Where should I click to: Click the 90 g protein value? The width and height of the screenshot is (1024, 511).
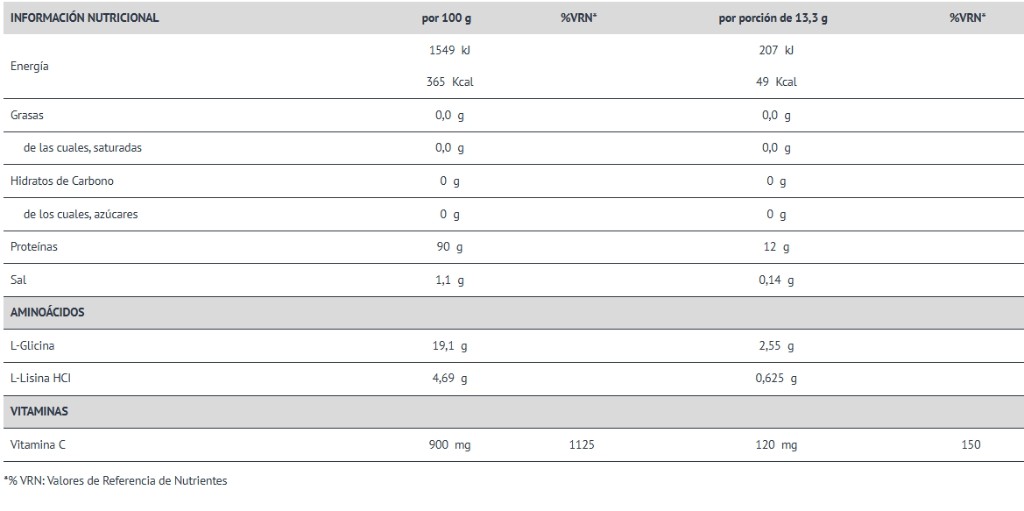coord(449,247)
